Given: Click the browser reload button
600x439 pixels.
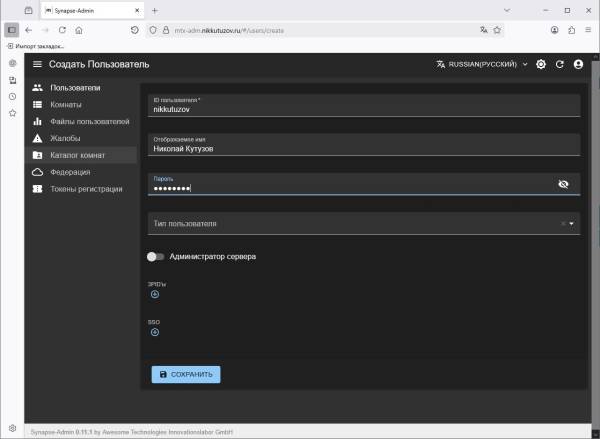Looking at the screenshot, I should pyautogui.click(x=62, y=30).
